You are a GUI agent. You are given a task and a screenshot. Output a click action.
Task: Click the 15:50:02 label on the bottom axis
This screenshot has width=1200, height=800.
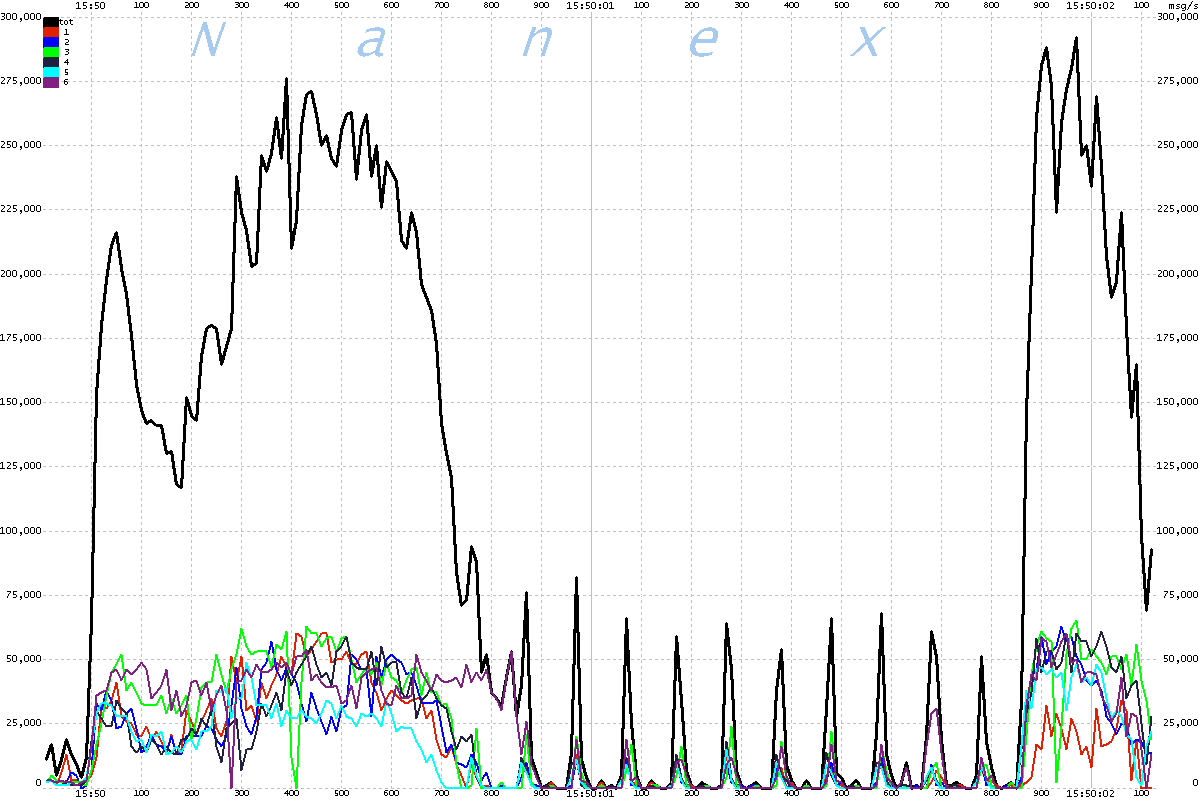(x=1091, y=794)
